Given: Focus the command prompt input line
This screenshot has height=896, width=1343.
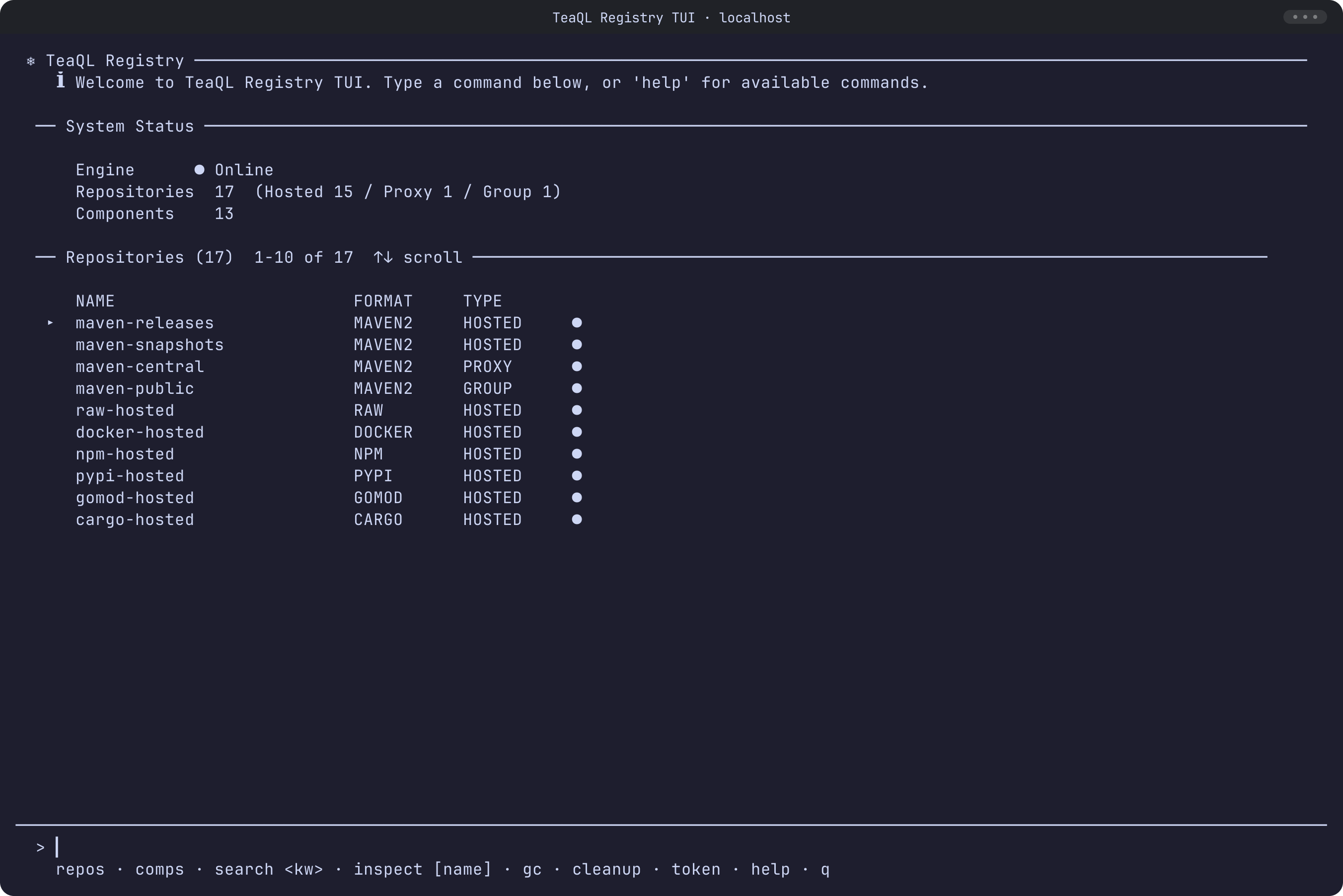Looking at the screenshot, I should click(671, 847).
